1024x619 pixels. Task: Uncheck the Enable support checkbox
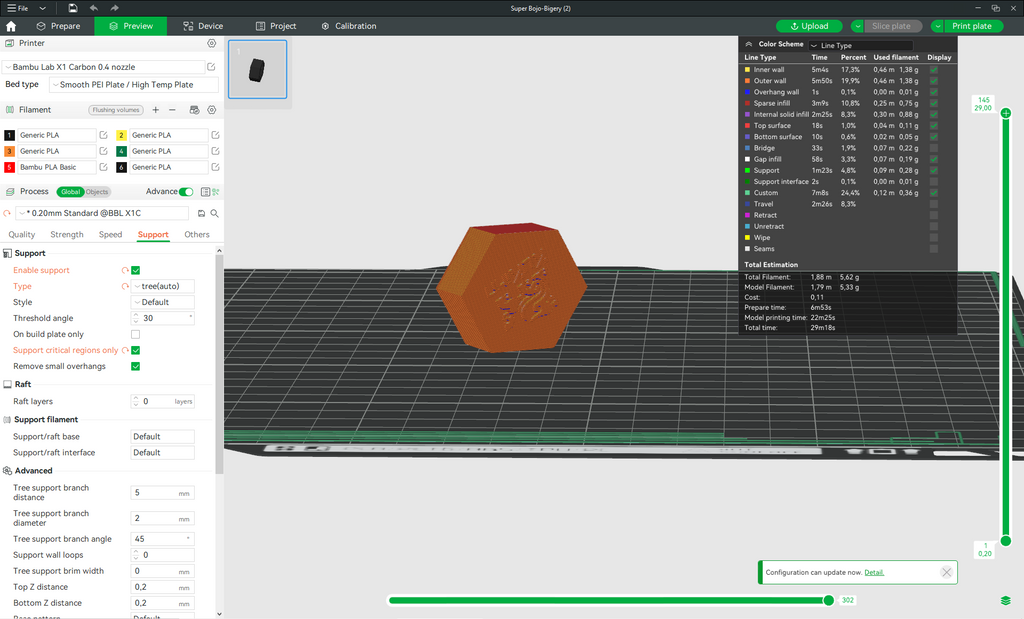coord(136,270)
